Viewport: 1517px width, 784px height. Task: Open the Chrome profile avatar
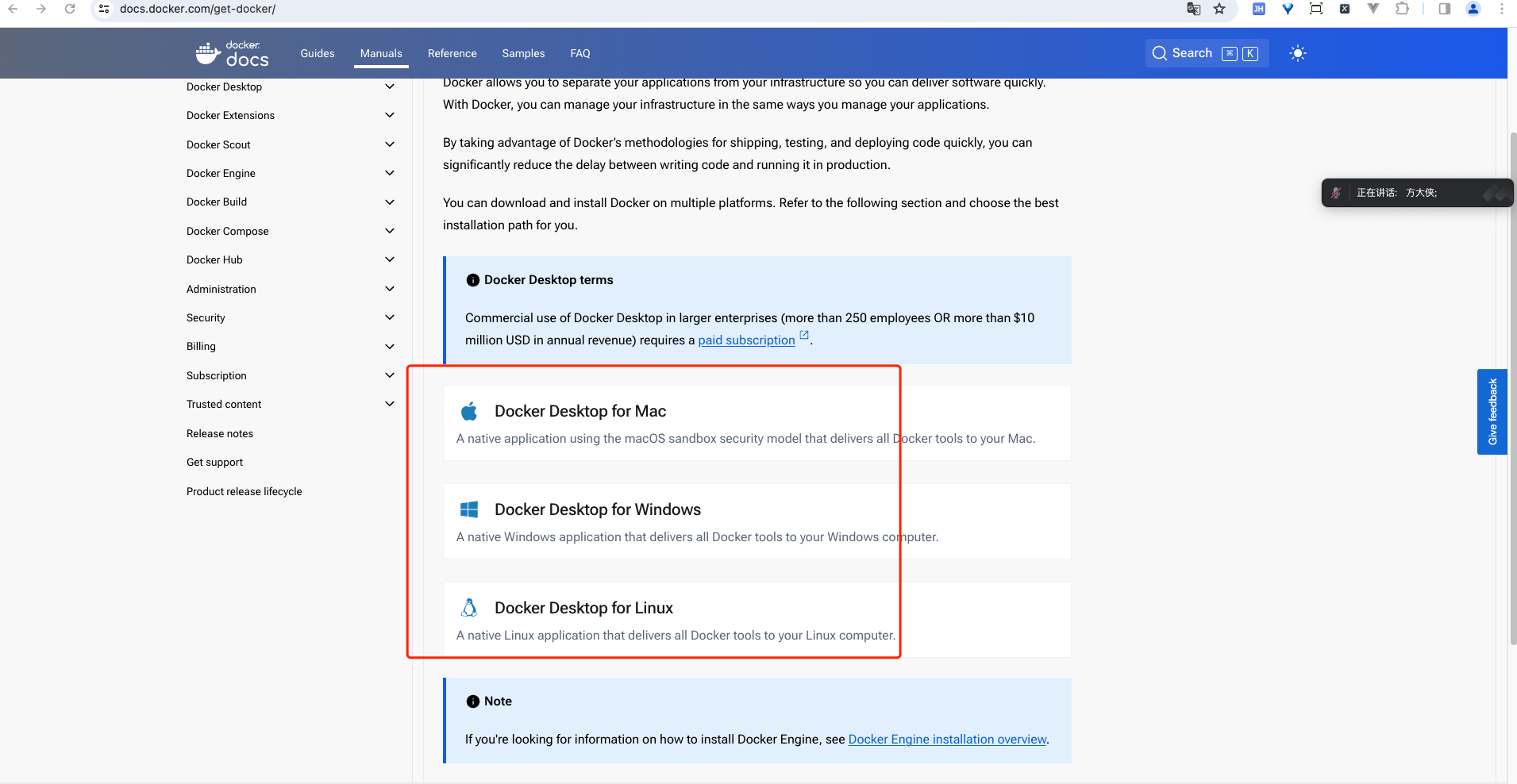coord(1473,9)
